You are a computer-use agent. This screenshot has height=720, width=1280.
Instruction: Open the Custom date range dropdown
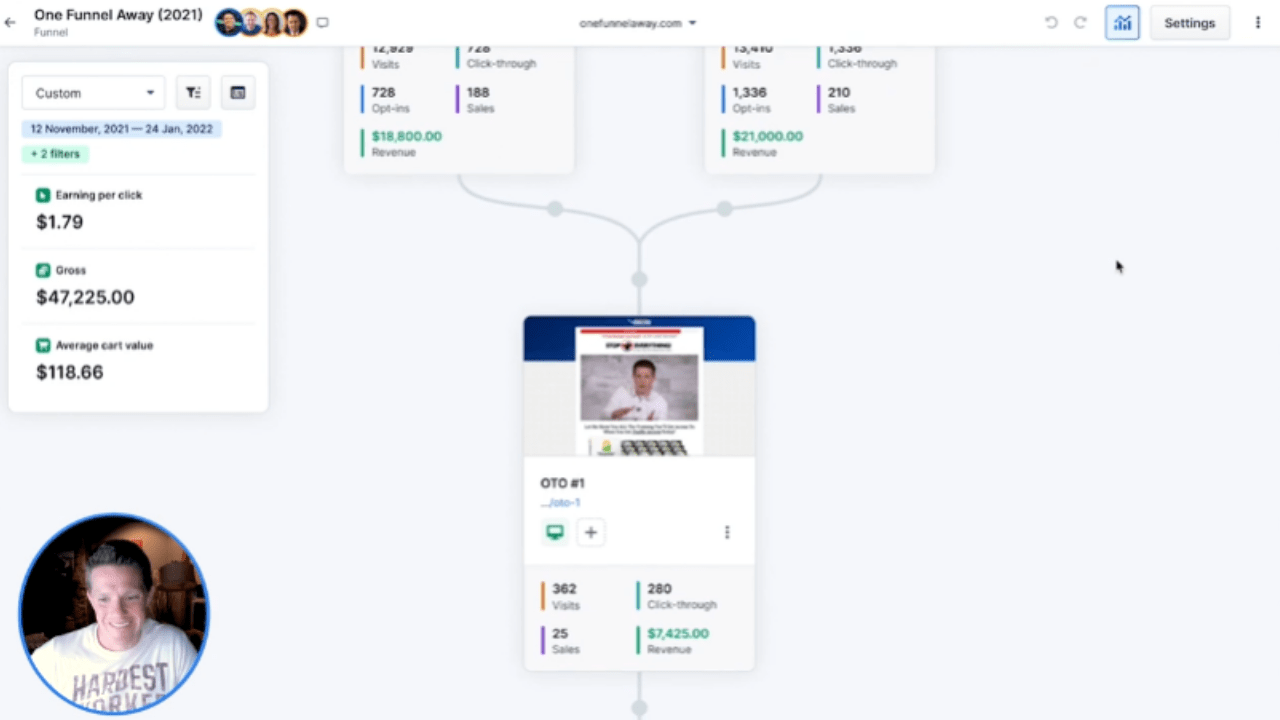[x=94, y=93]
